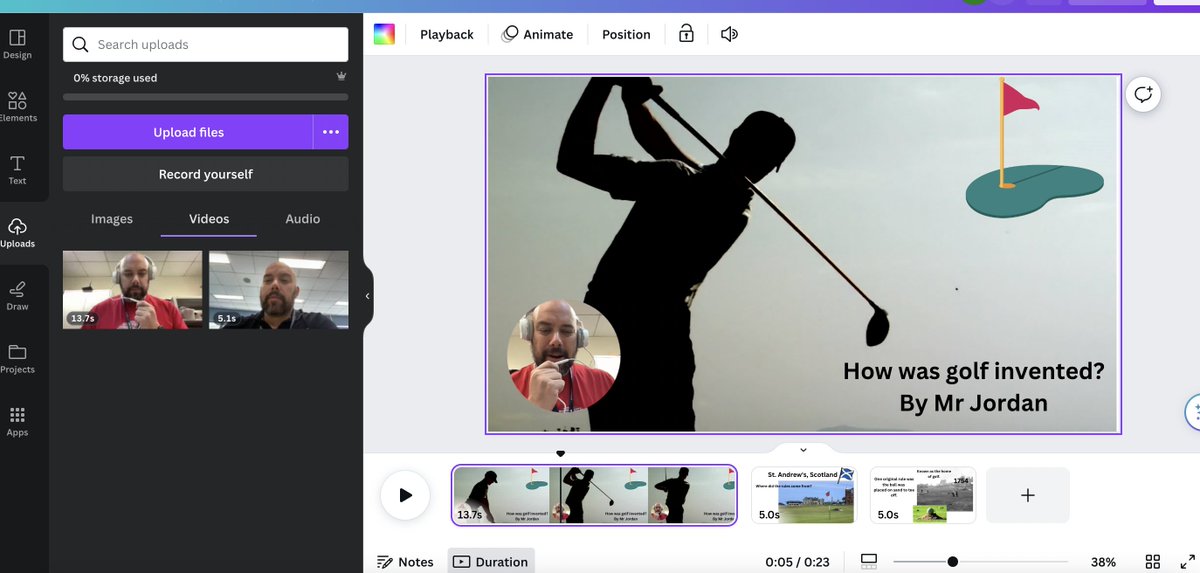Screen dimensions: 1200x573
Task: Click the storage usage progress bar
Action: [x=206, y=97]
